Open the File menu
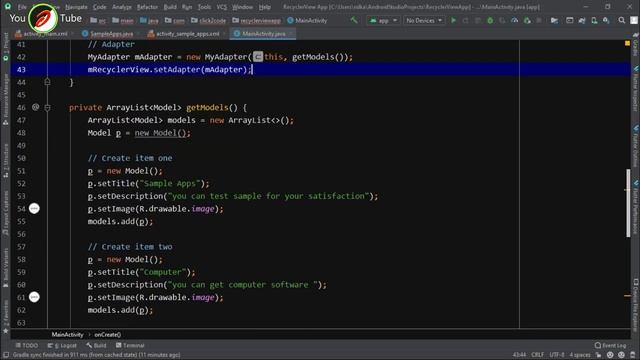The height and width of the screenshot is (360, 640). click(22, 7)
